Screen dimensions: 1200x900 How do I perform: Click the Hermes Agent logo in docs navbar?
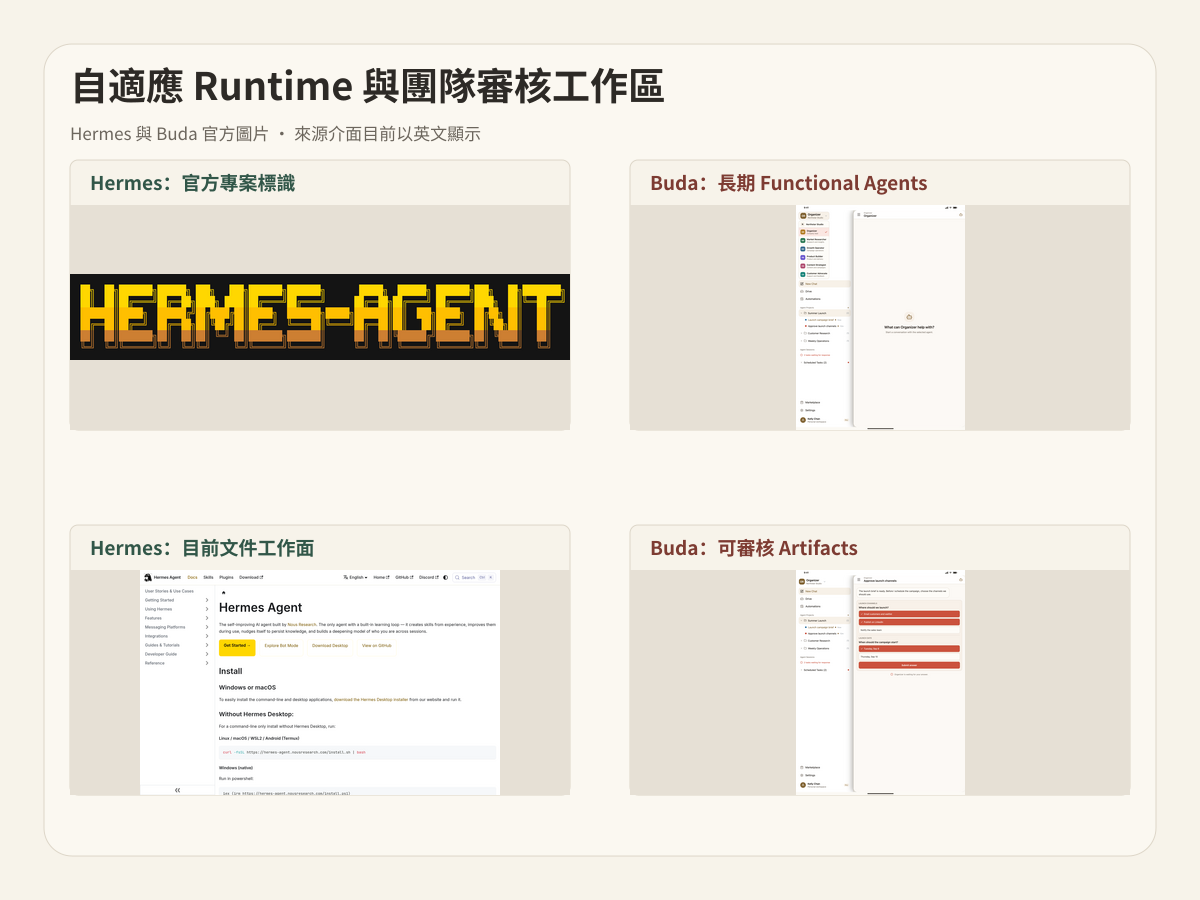(x=162, y=577)
